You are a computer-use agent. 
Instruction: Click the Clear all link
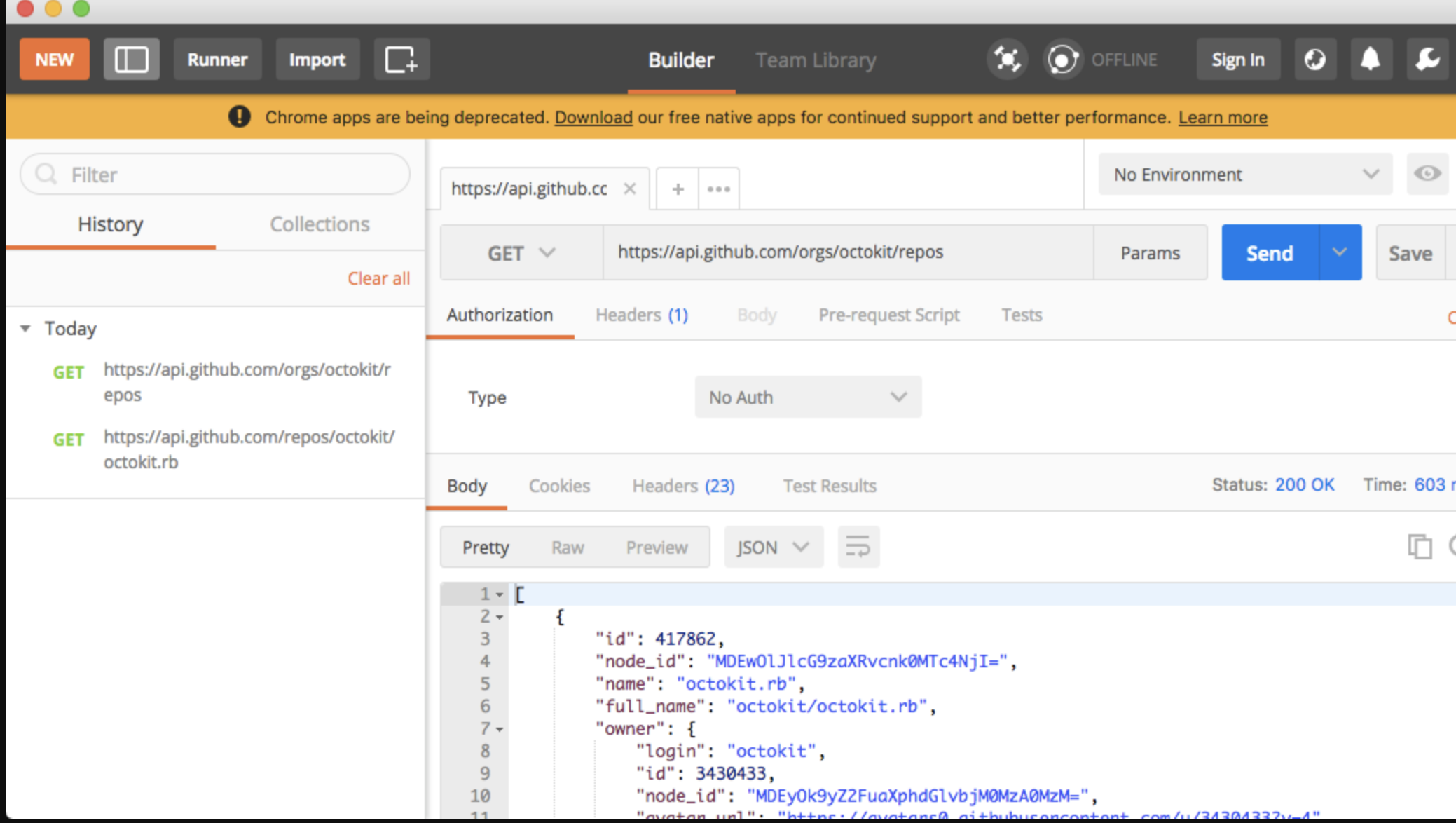click(x=378, y=278)
